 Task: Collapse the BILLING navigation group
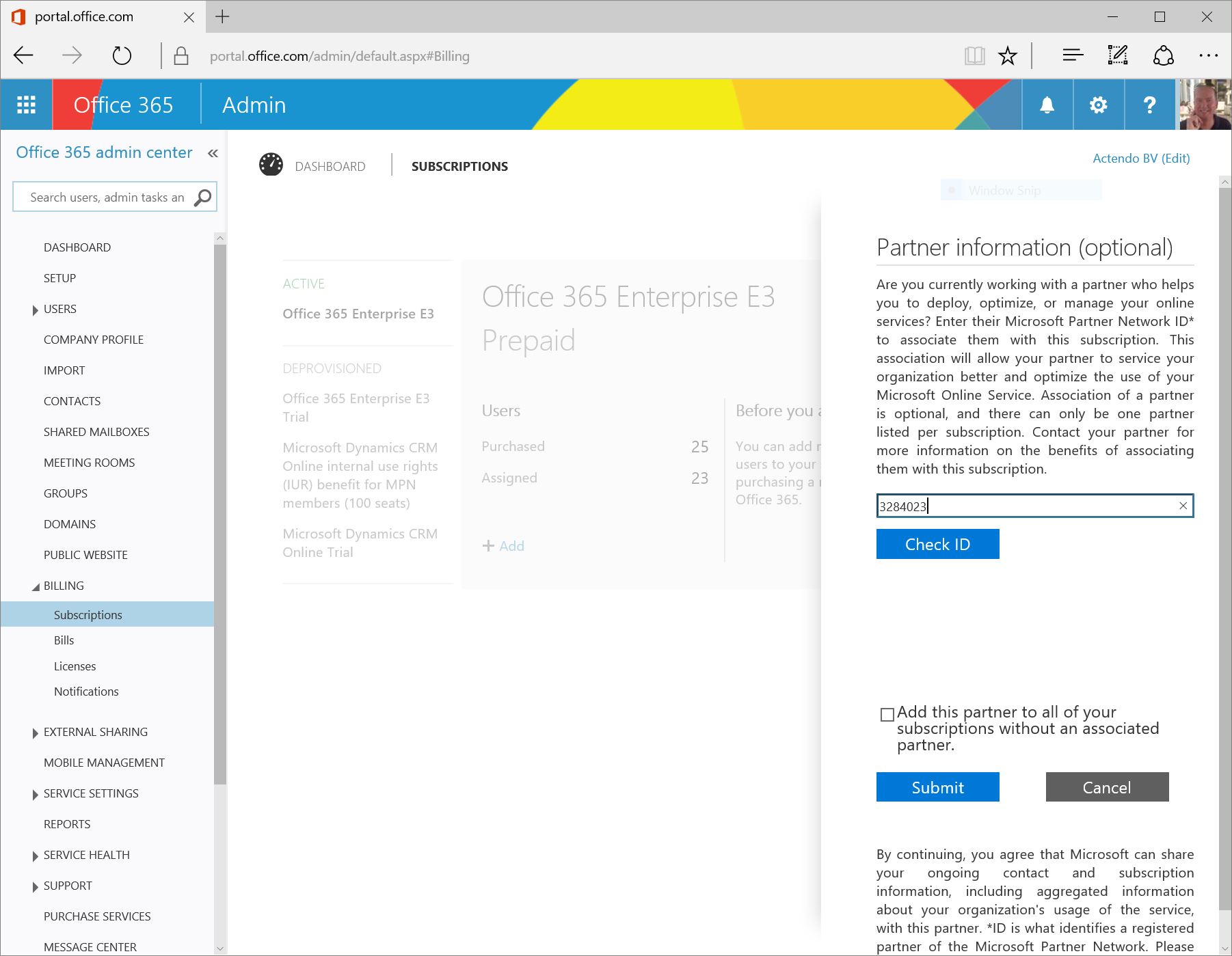[36, 587]
